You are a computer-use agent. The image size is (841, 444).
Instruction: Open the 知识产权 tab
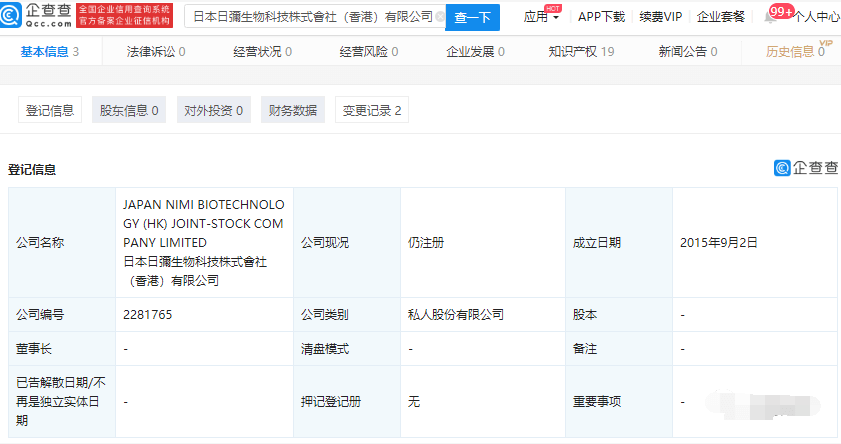(581, 52)
